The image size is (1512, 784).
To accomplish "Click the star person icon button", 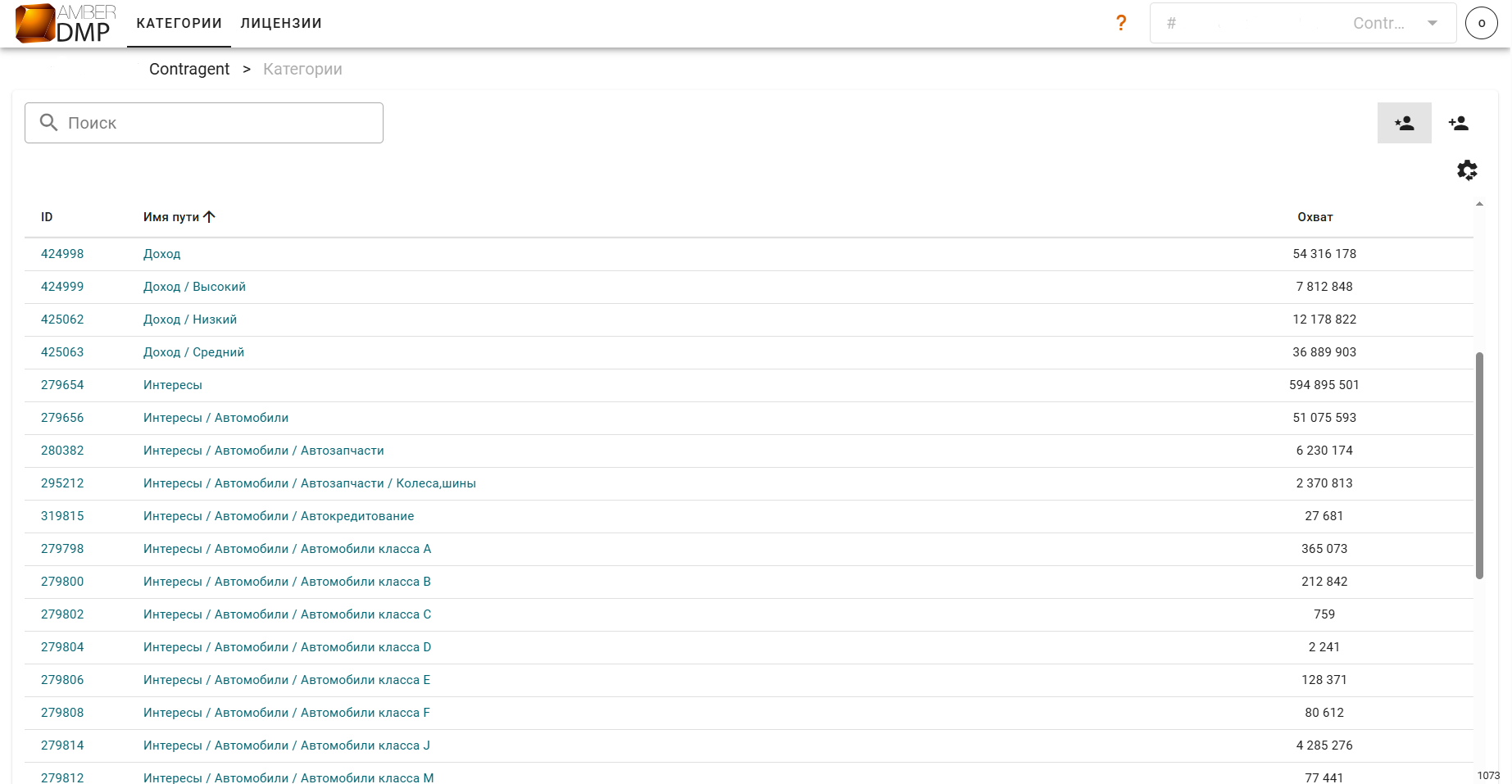I will [1404, 123].
